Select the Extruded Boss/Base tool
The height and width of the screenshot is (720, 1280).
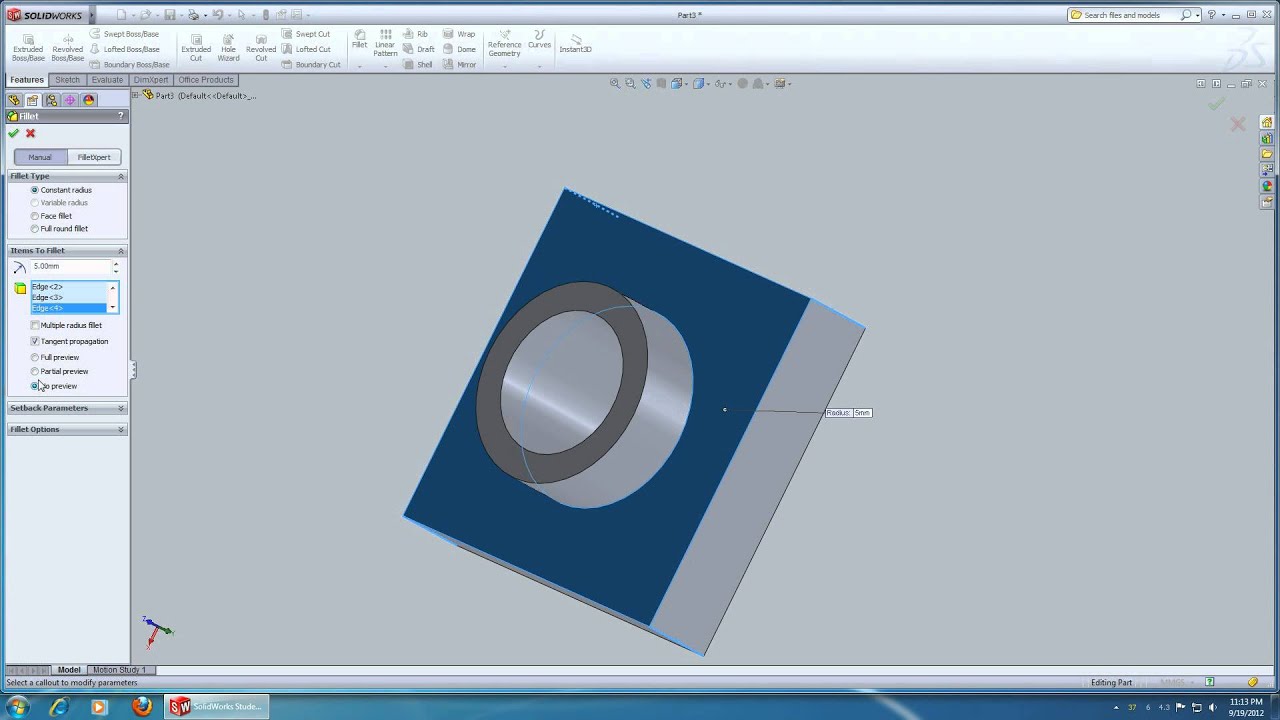tap(28, 47)
